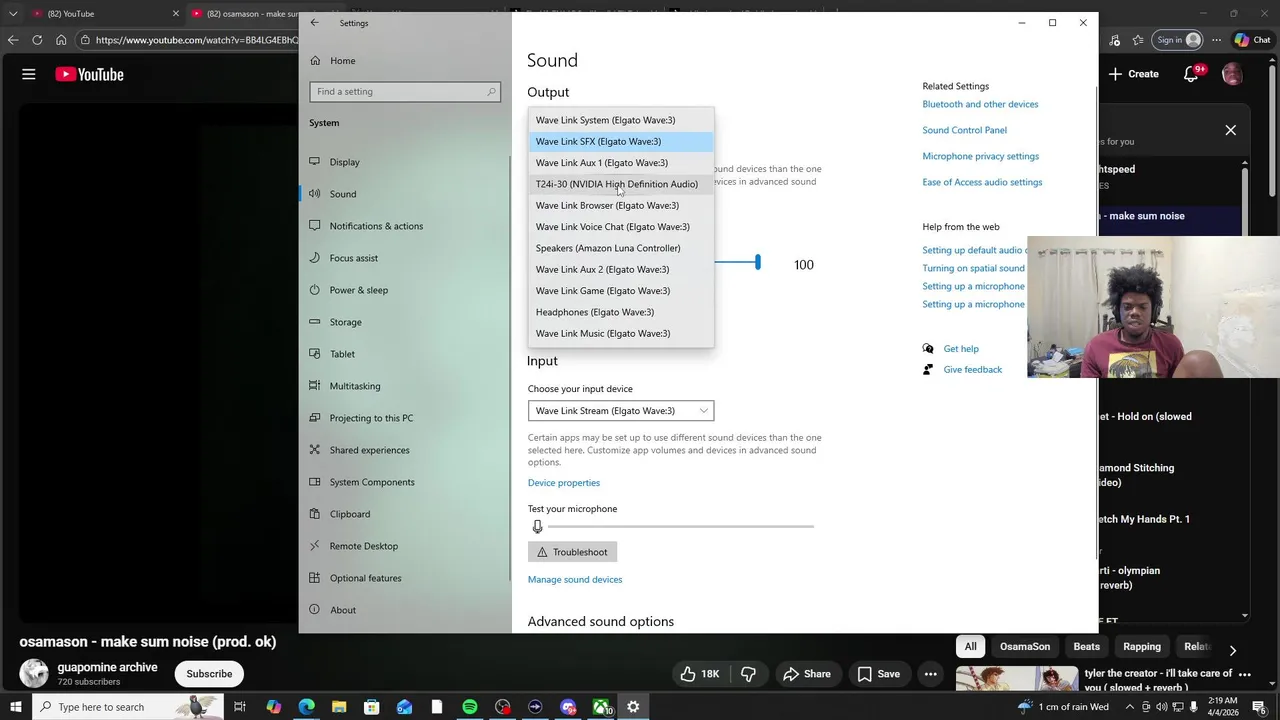Image resolution: width=1280 pixels, height=720 pixels.
Task: Choose Wave Link Aux 2 output
Action: tap(621, 270)
